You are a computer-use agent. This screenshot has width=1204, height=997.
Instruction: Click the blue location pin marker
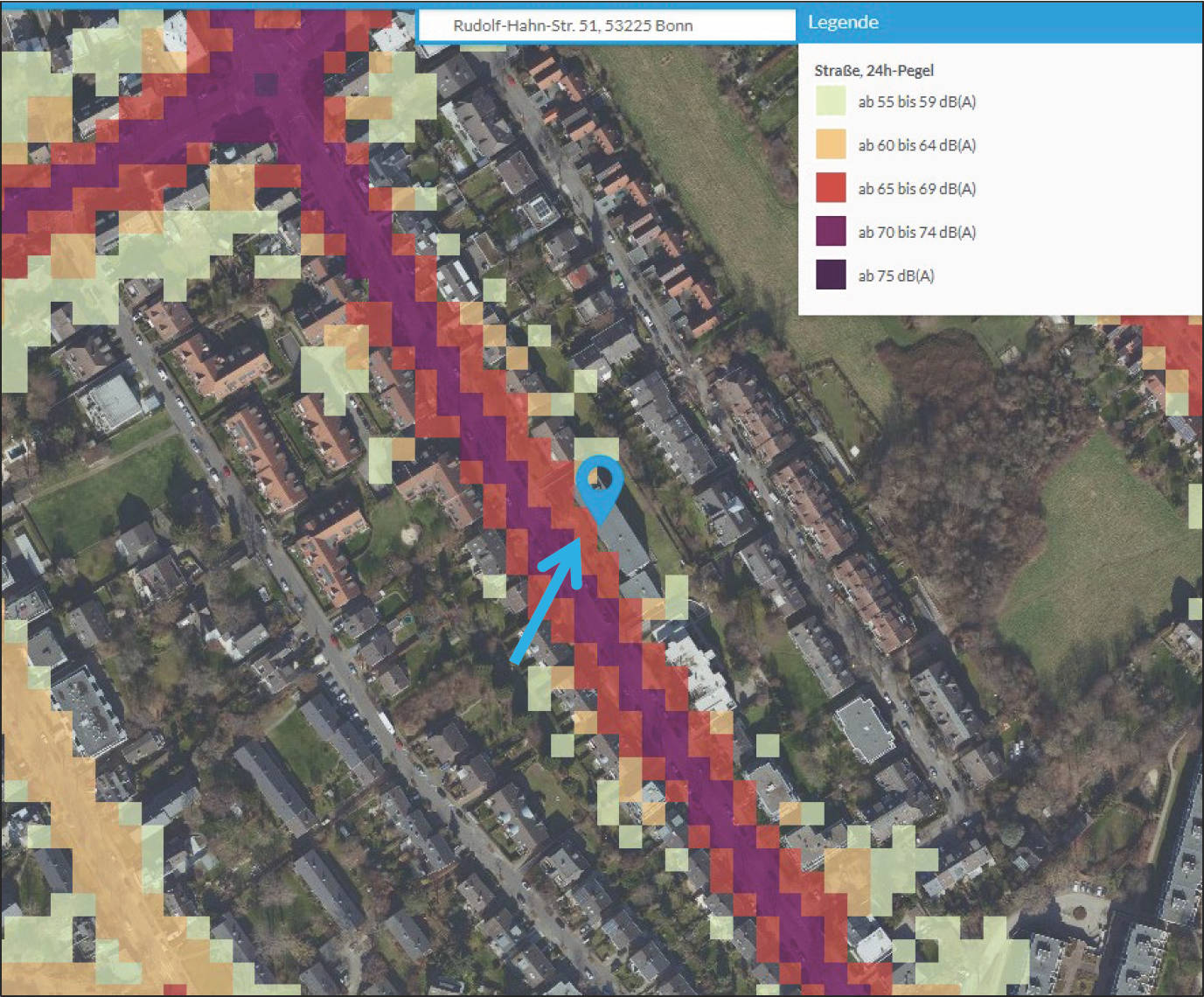599,490
